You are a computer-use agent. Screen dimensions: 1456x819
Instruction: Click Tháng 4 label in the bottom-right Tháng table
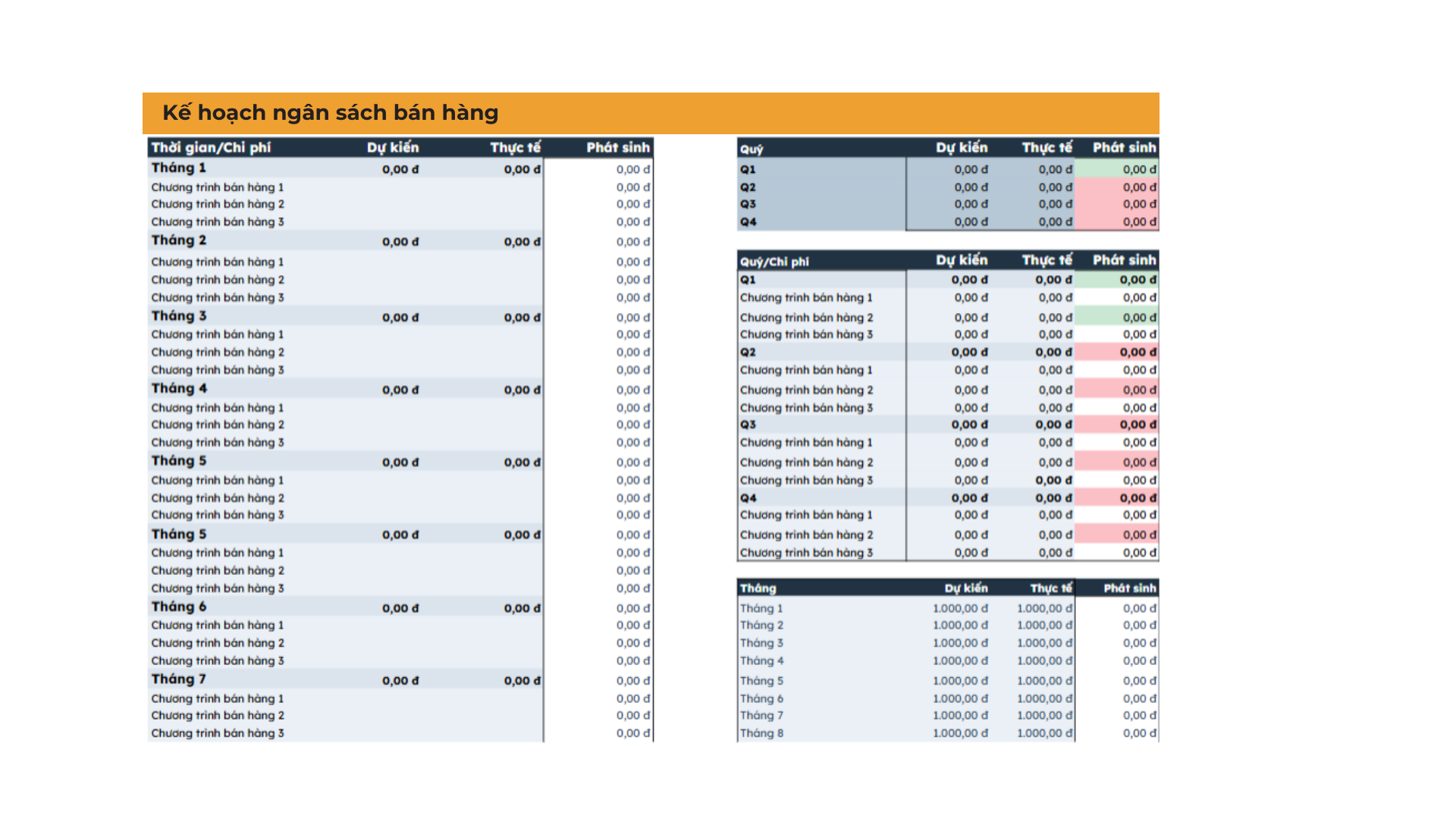click(761, 661)
